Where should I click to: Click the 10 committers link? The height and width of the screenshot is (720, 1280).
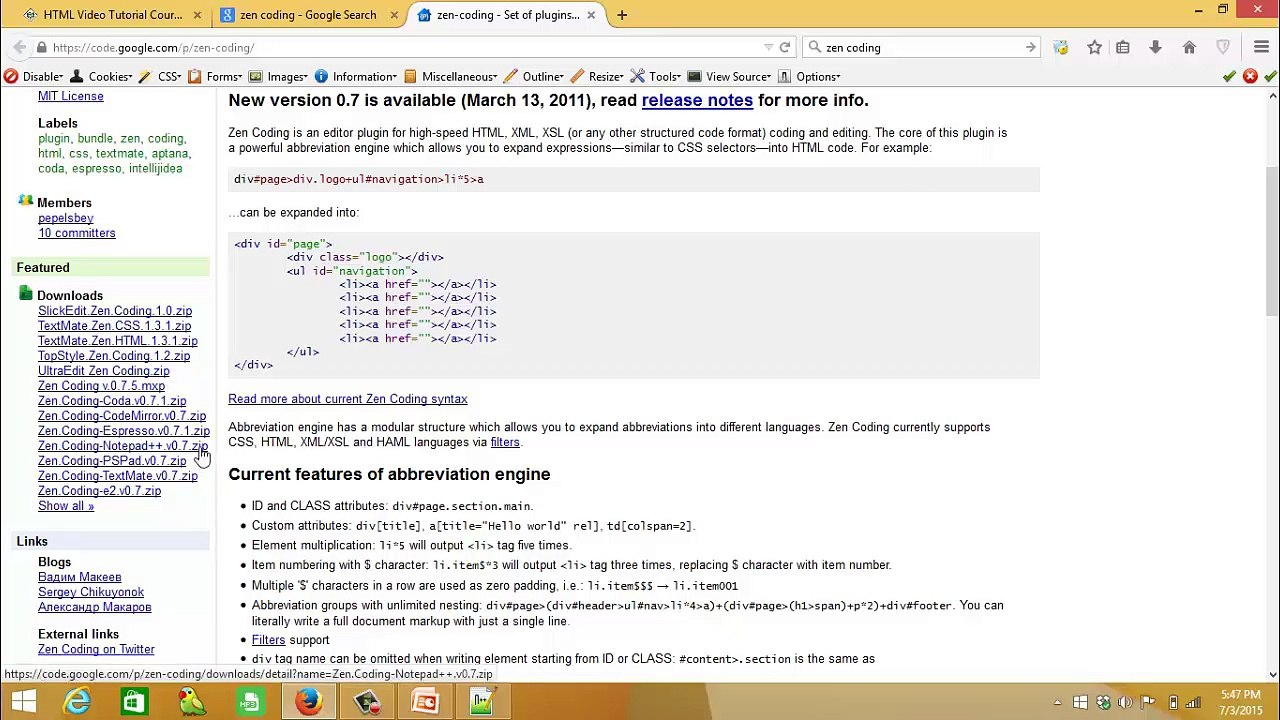tap(76, 233)
